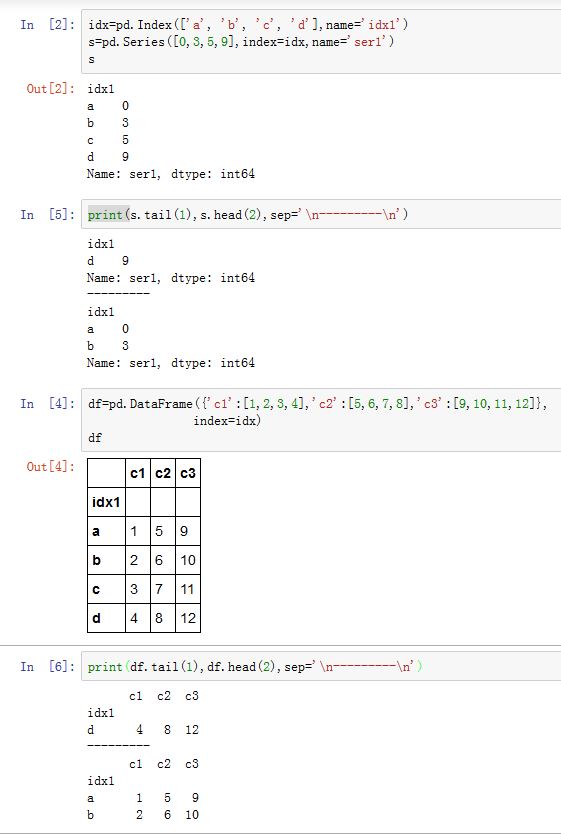
Task: Focus the In [2] code cell editor
Action: [321, 42]
